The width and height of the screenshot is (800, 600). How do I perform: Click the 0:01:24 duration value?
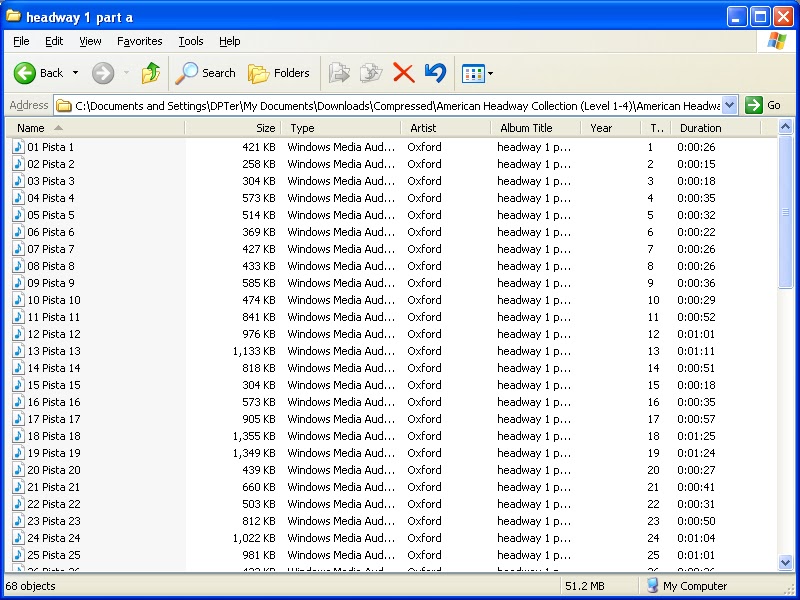tap(696, 453)
